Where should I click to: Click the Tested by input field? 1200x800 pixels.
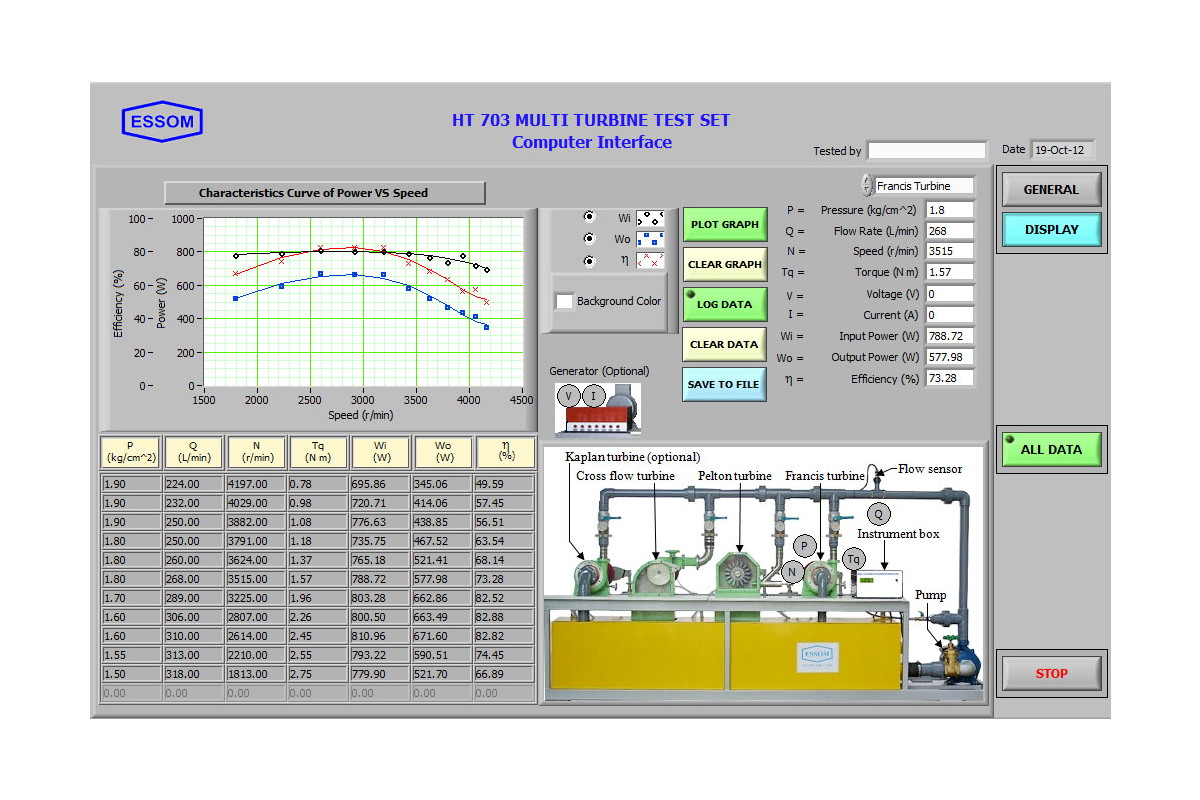[926, 150]
